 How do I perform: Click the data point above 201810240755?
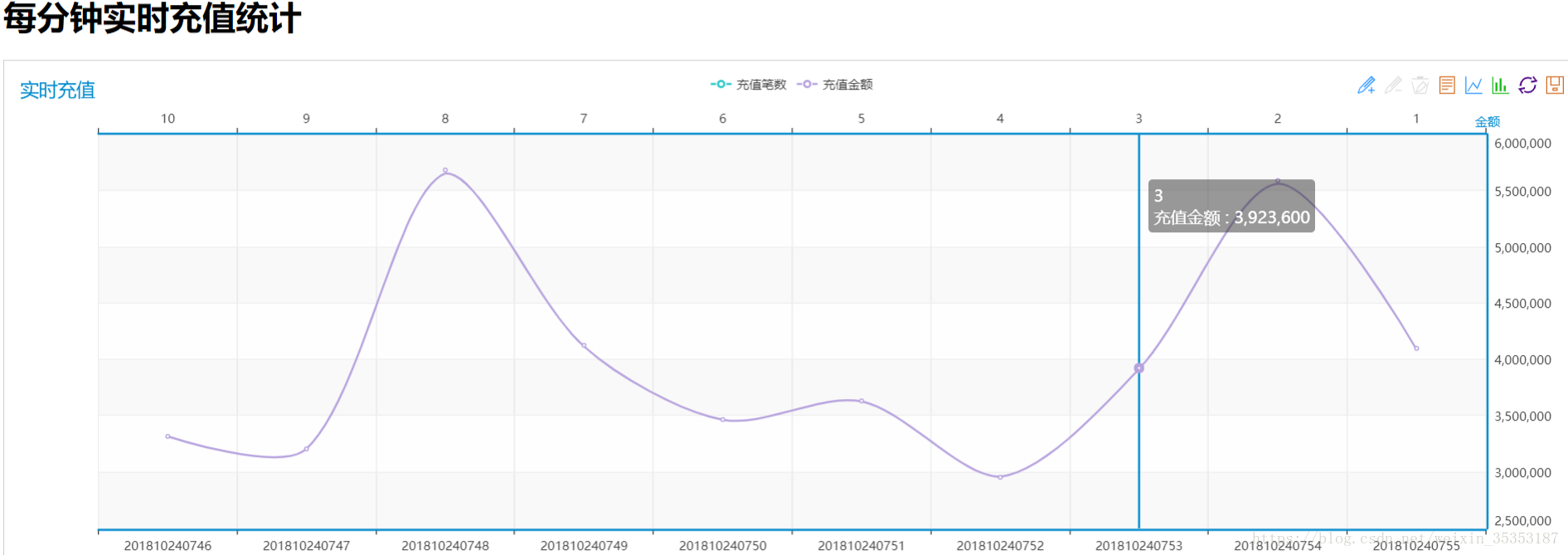pyautogui.click(x=1416, y=348)
